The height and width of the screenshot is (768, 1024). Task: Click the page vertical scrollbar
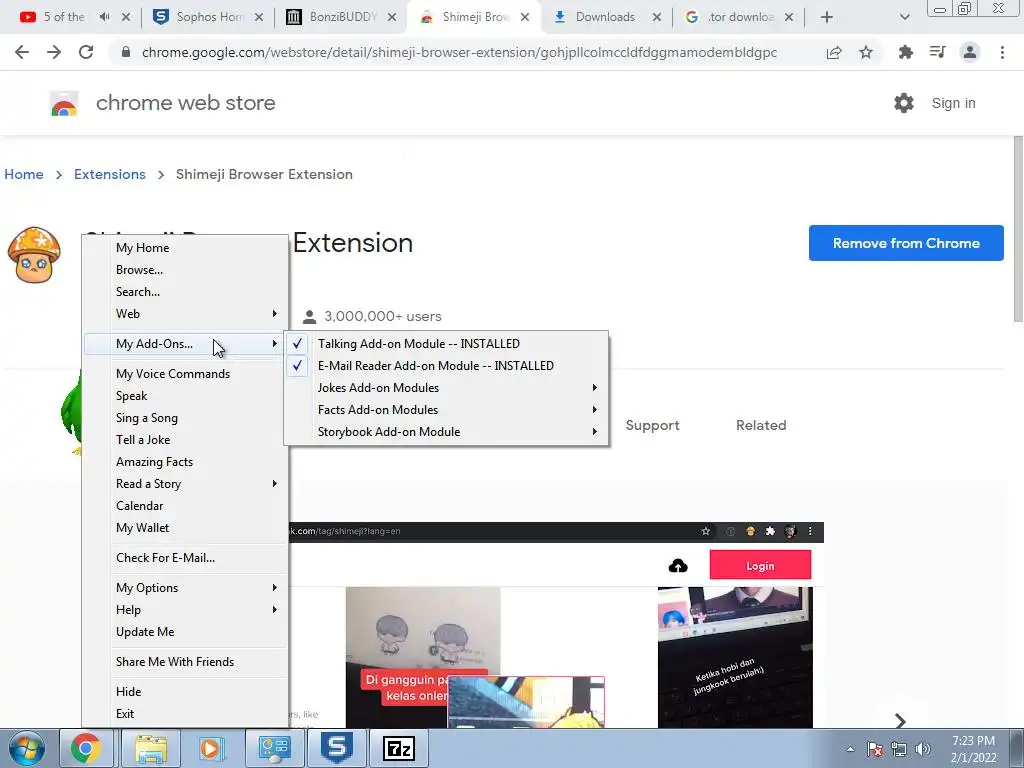[1017, 229]
